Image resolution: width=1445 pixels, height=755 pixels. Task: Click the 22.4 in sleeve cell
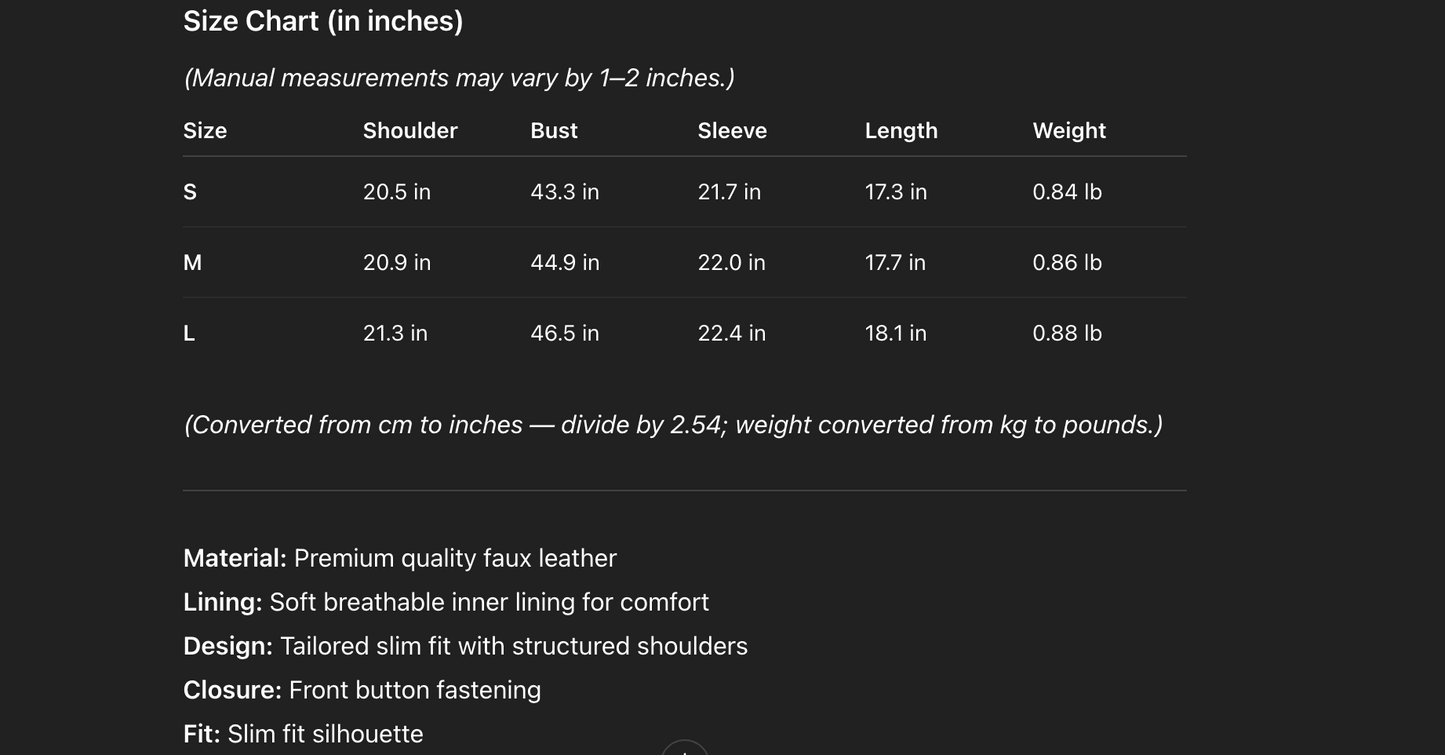(x=732, y=334)
